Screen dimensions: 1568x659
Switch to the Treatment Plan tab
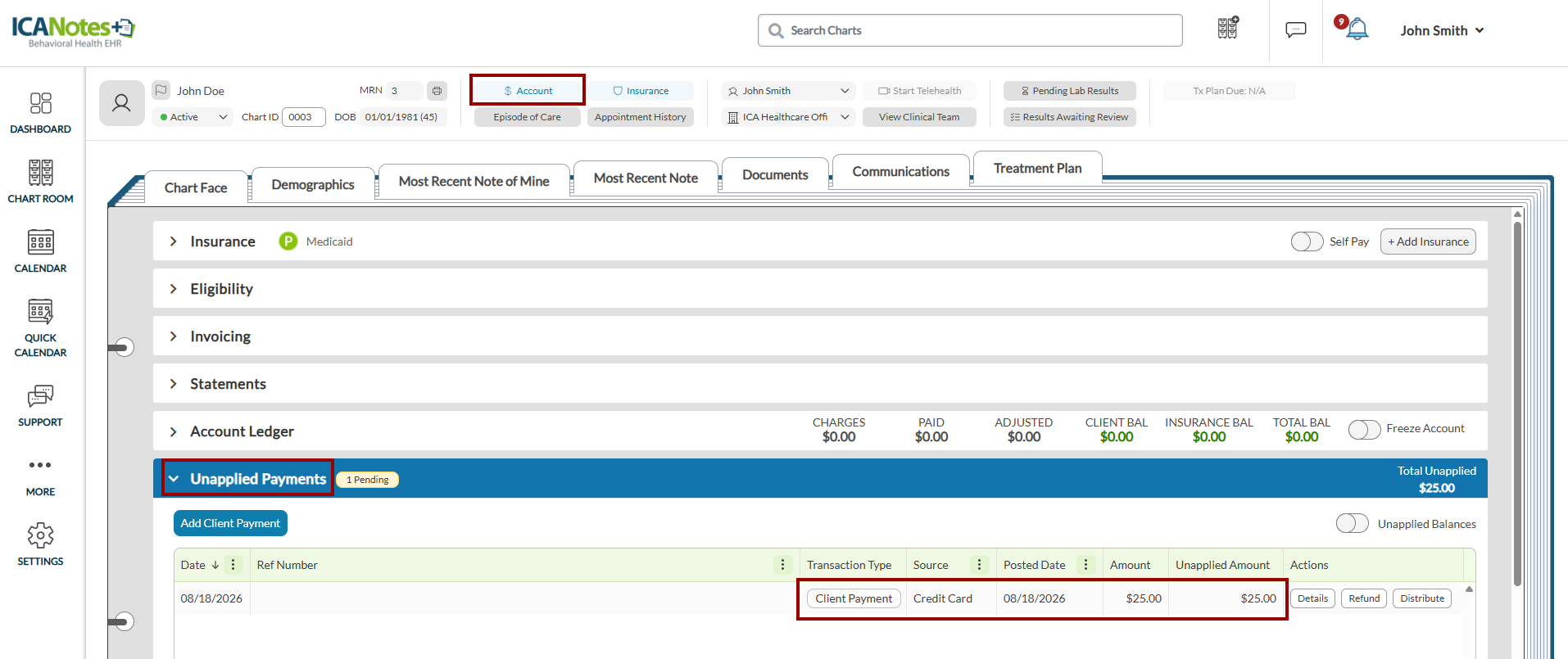pyautogui.click(x=1037, y=168)
